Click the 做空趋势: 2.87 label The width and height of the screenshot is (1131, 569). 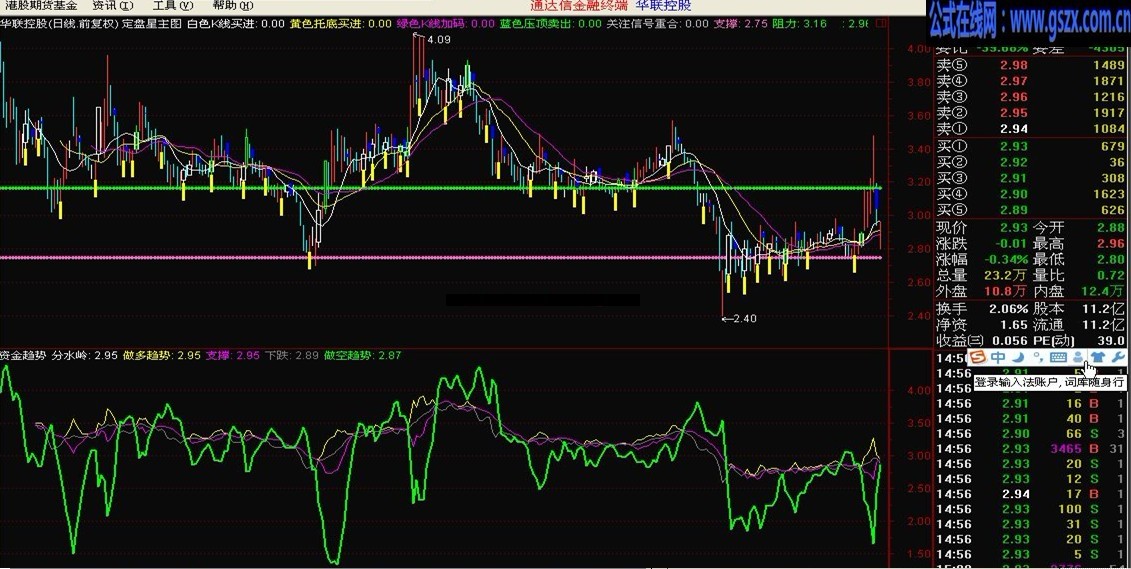(363, 355)
